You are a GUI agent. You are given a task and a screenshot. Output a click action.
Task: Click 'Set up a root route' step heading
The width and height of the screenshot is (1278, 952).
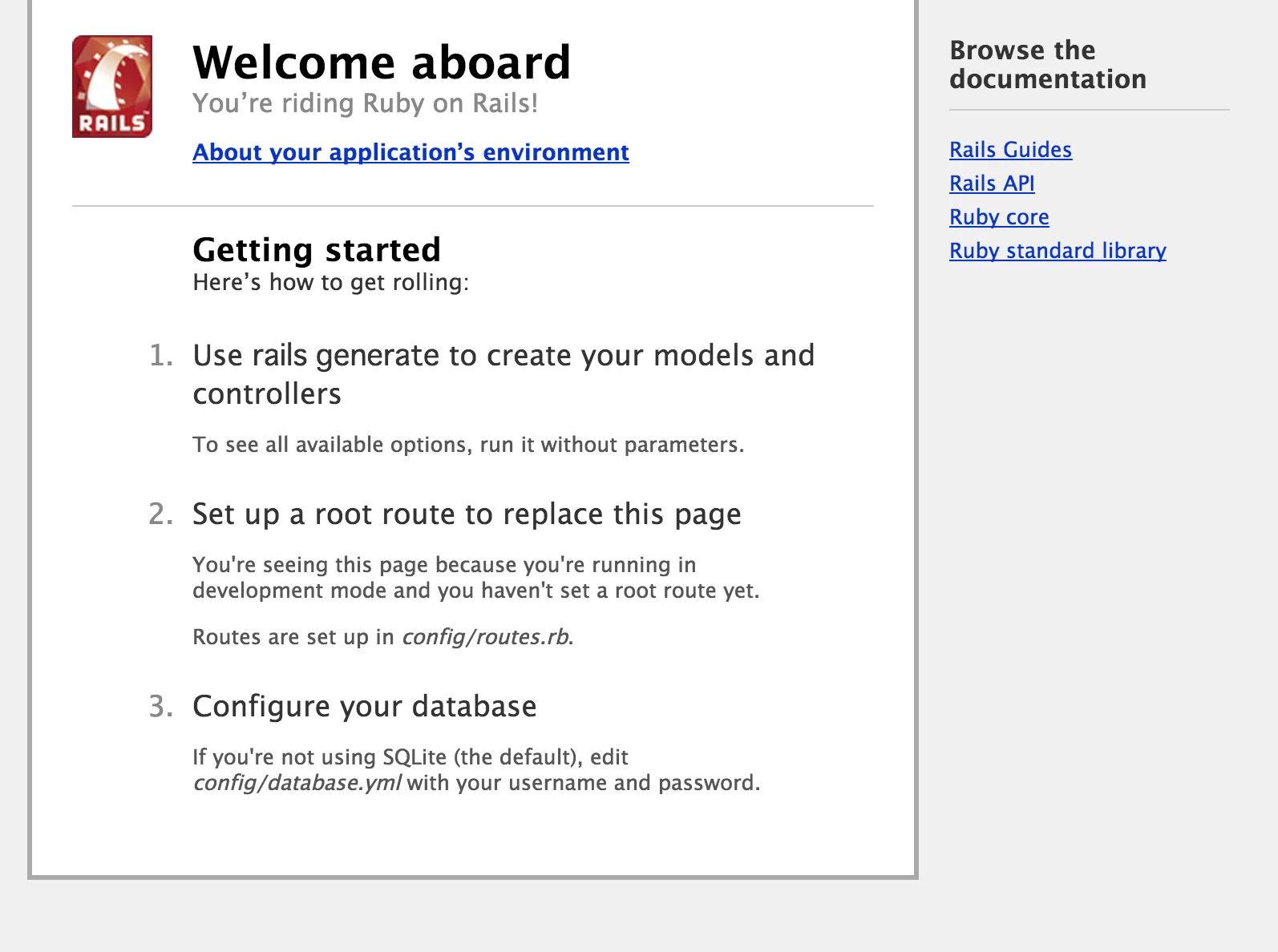click(x=467, y=514)
